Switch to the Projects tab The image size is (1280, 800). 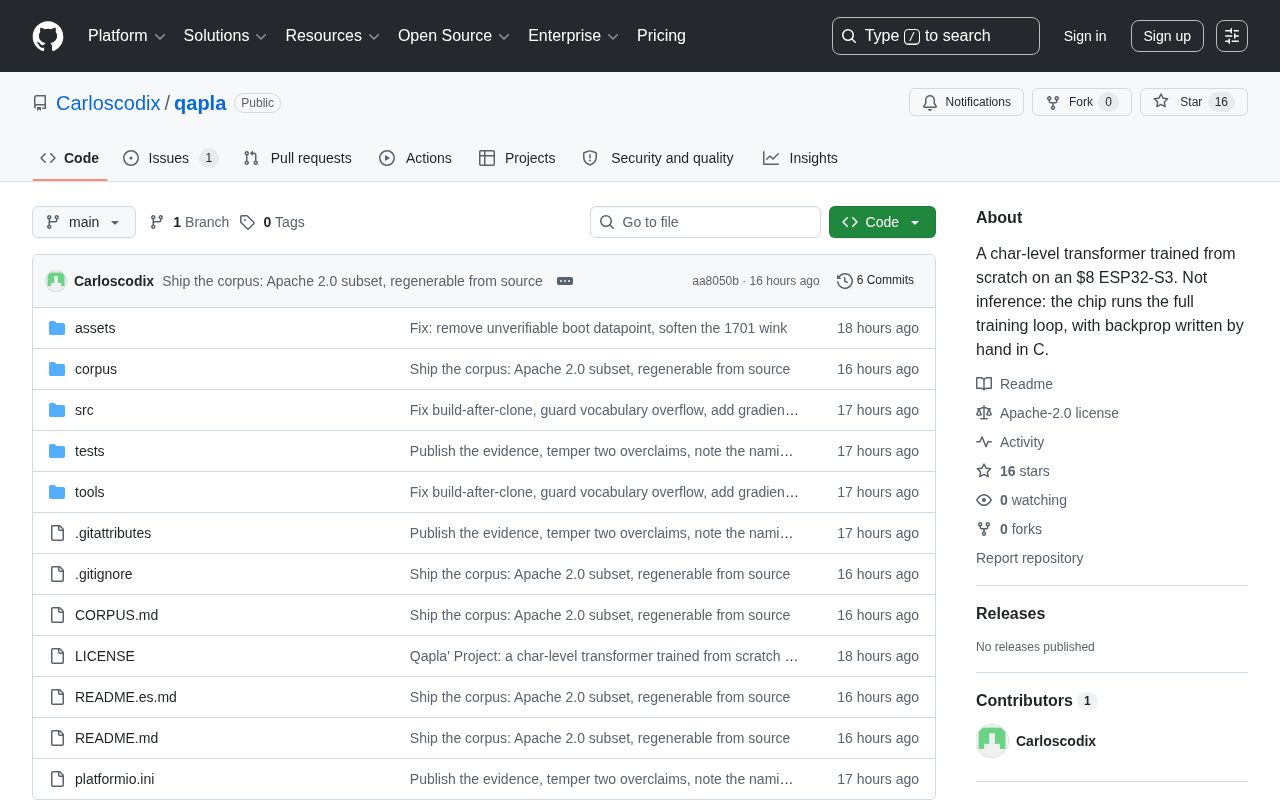coord(517,158)
